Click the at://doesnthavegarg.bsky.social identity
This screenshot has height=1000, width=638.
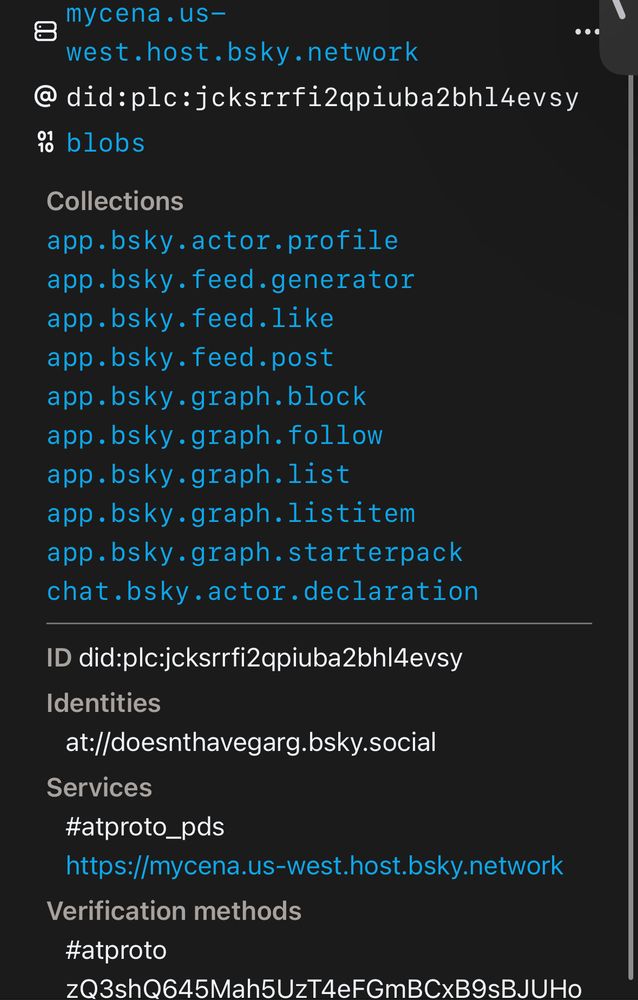pos(250,742)
